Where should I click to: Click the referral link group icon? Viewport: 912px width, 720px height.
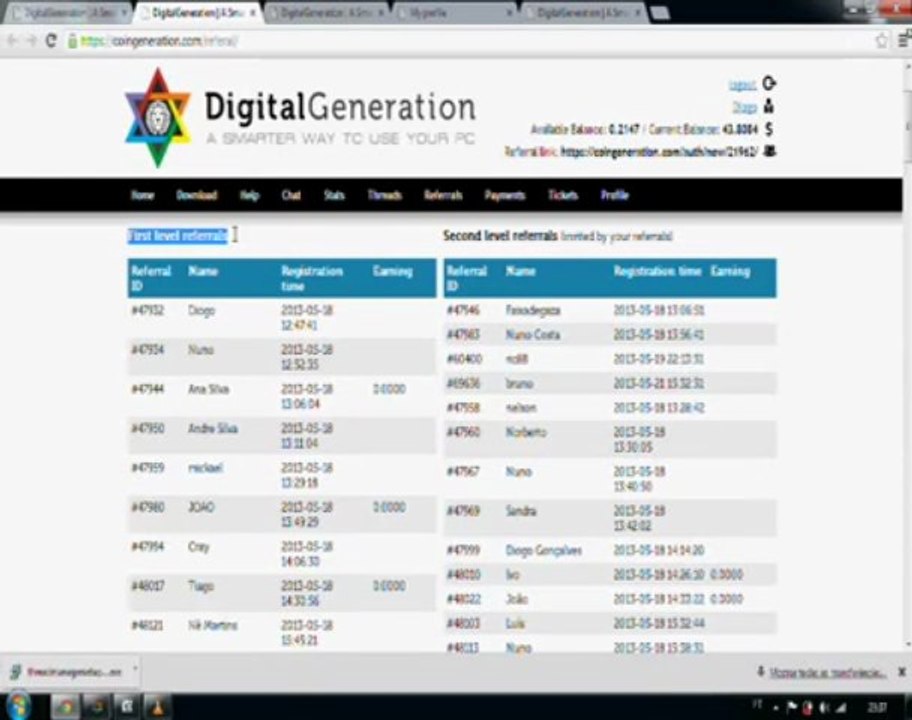coord(770,151)
